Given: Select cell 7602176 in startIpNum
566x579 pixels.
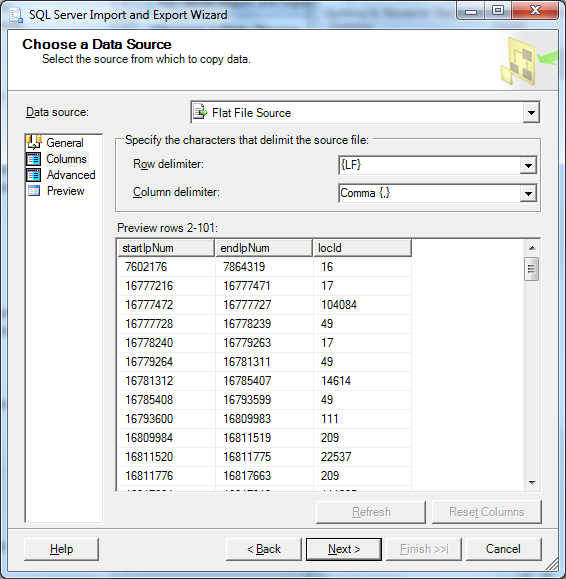Looking at the screenshot, I should (167, 267).
